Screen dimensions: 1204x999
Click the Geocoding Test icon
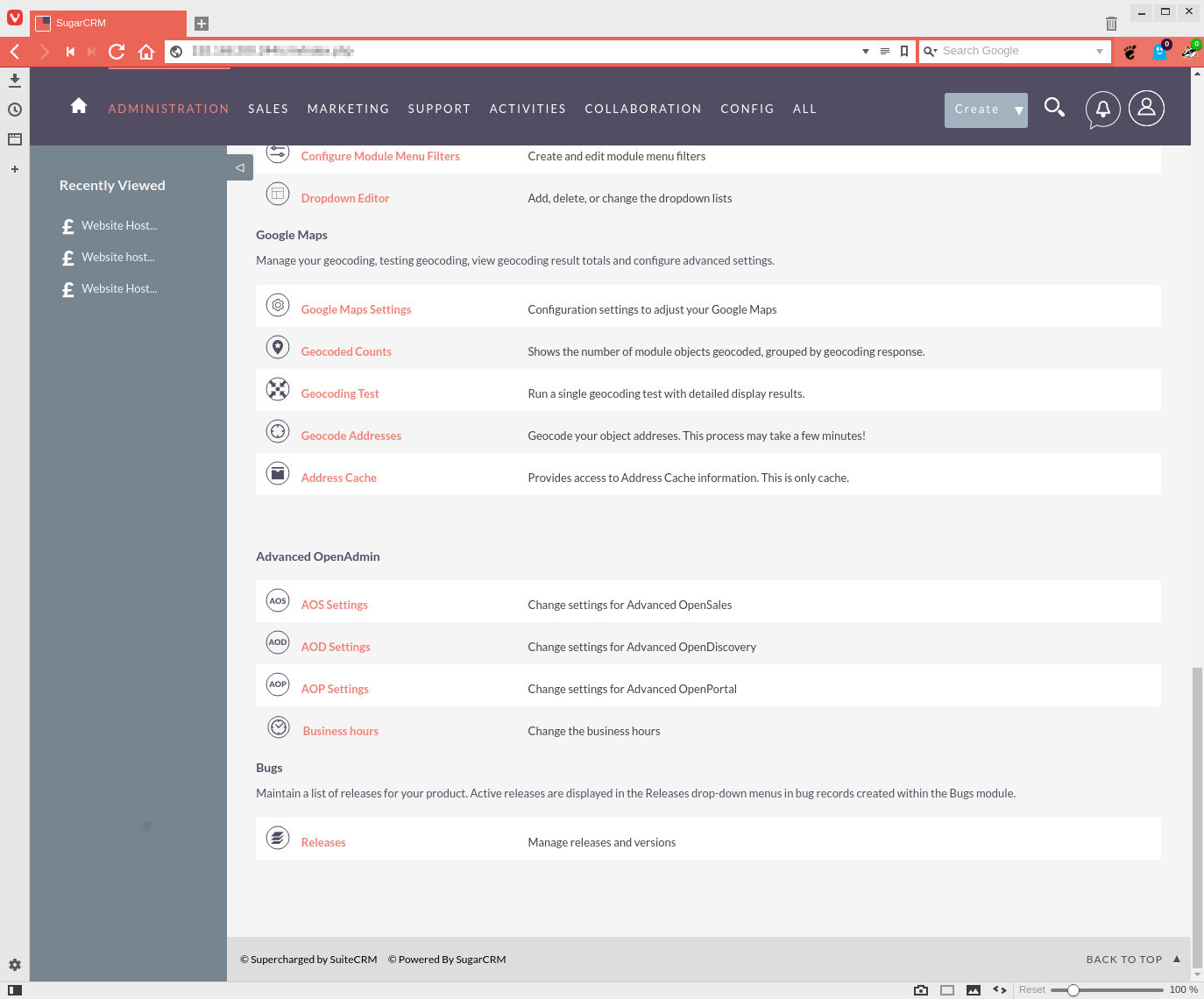click(278, 389)
